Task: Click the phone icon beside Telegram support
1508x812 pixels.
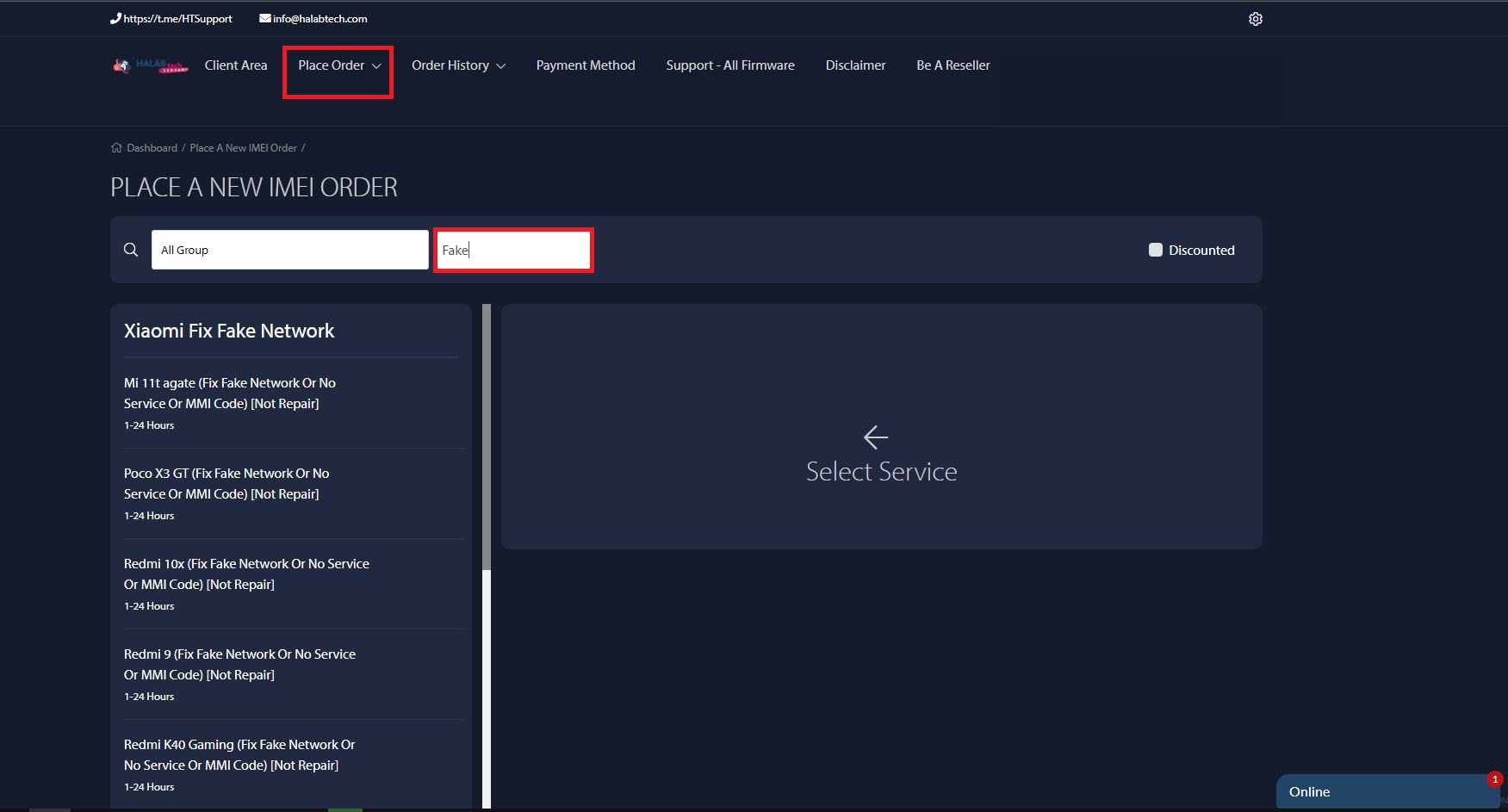Action: pyautogui.click(x=115, y=18)
